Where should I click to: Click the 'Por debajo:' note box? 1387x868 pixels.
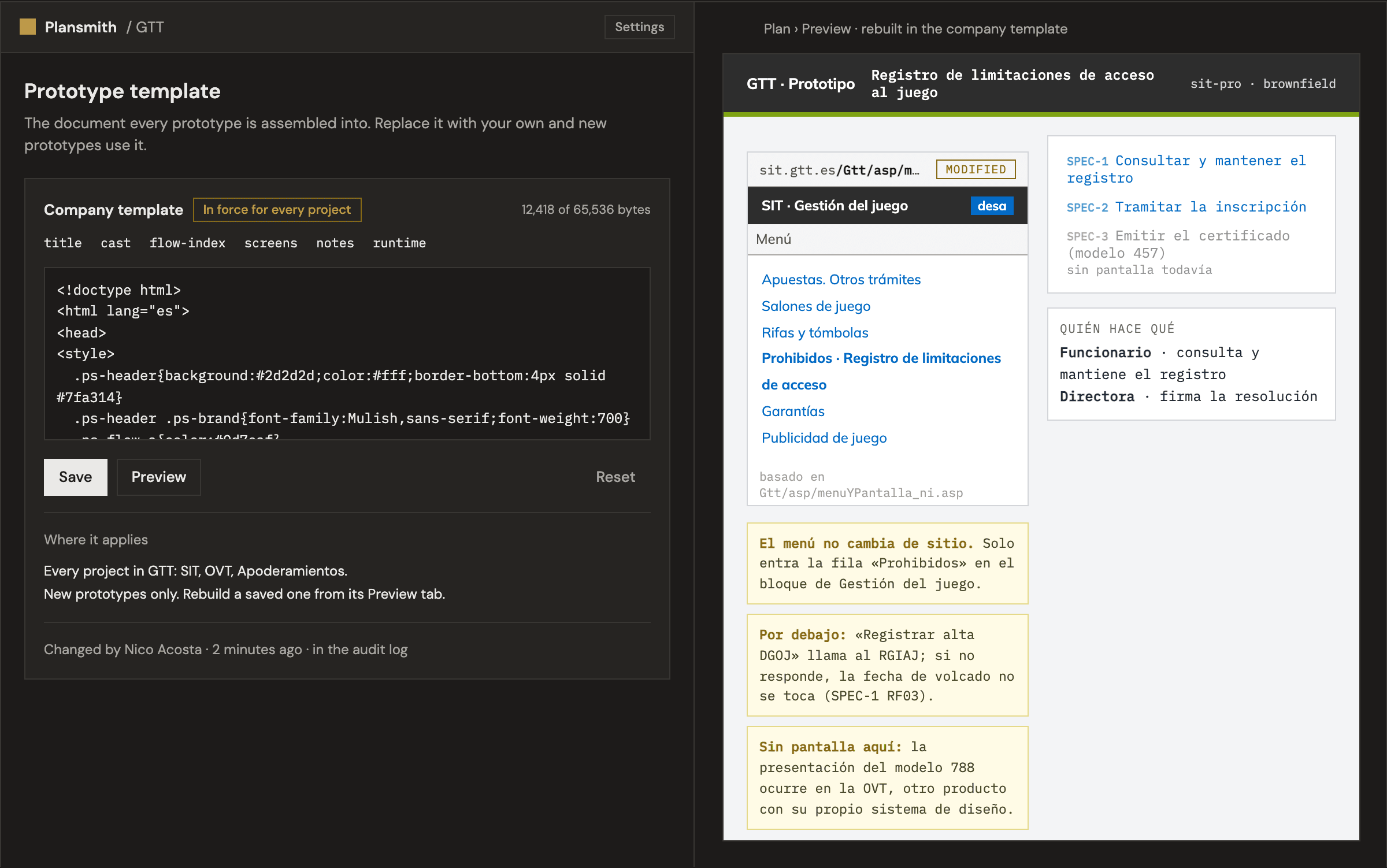pyautogui.click(x=887, y=665)
